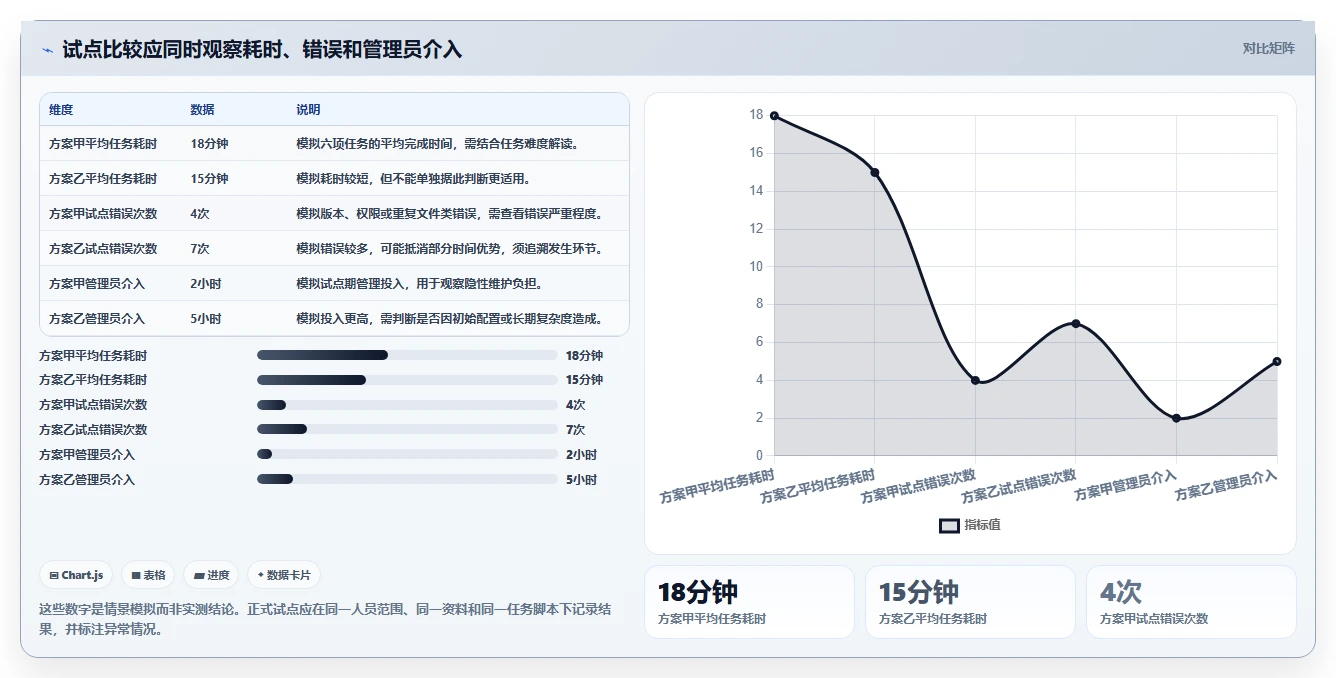Click description starting 模拟试点期管理投入
This screenshot has width=1336, height=678.
click(x=419, y=284)
